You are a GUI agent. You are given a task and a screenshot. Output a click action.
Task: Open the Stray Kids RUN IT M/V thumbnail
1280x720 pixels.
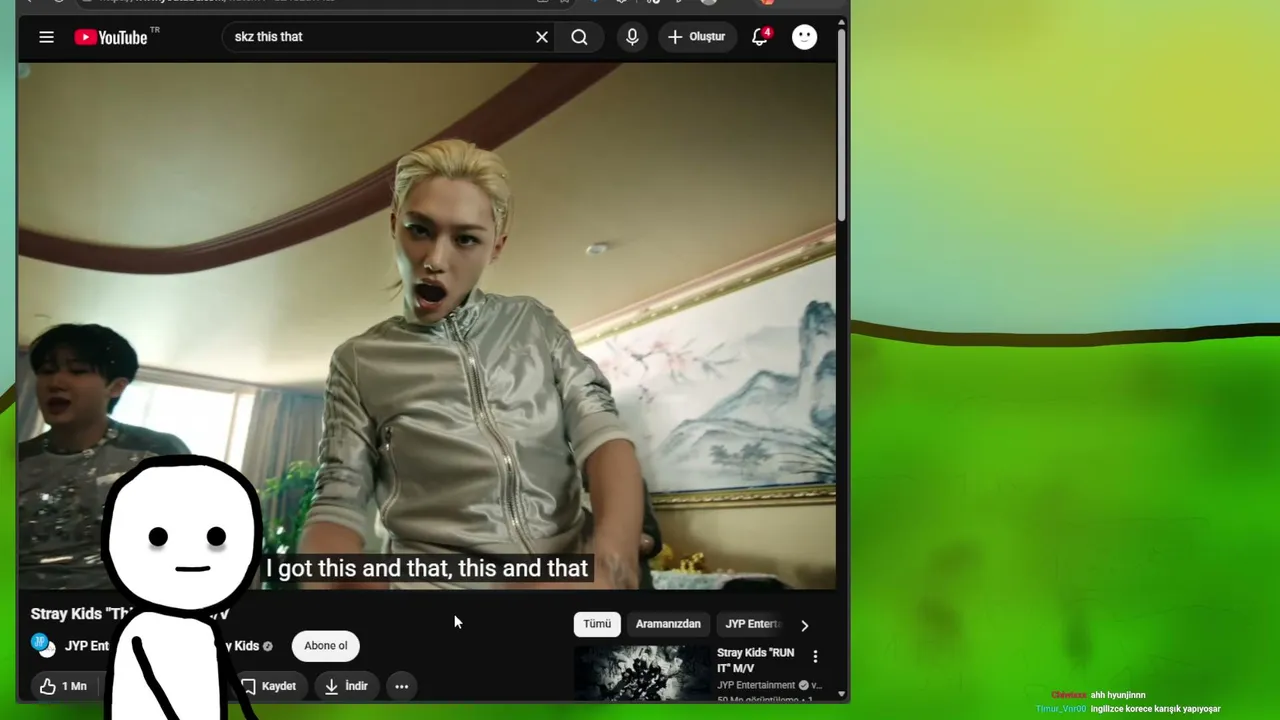tap(641, 672)
